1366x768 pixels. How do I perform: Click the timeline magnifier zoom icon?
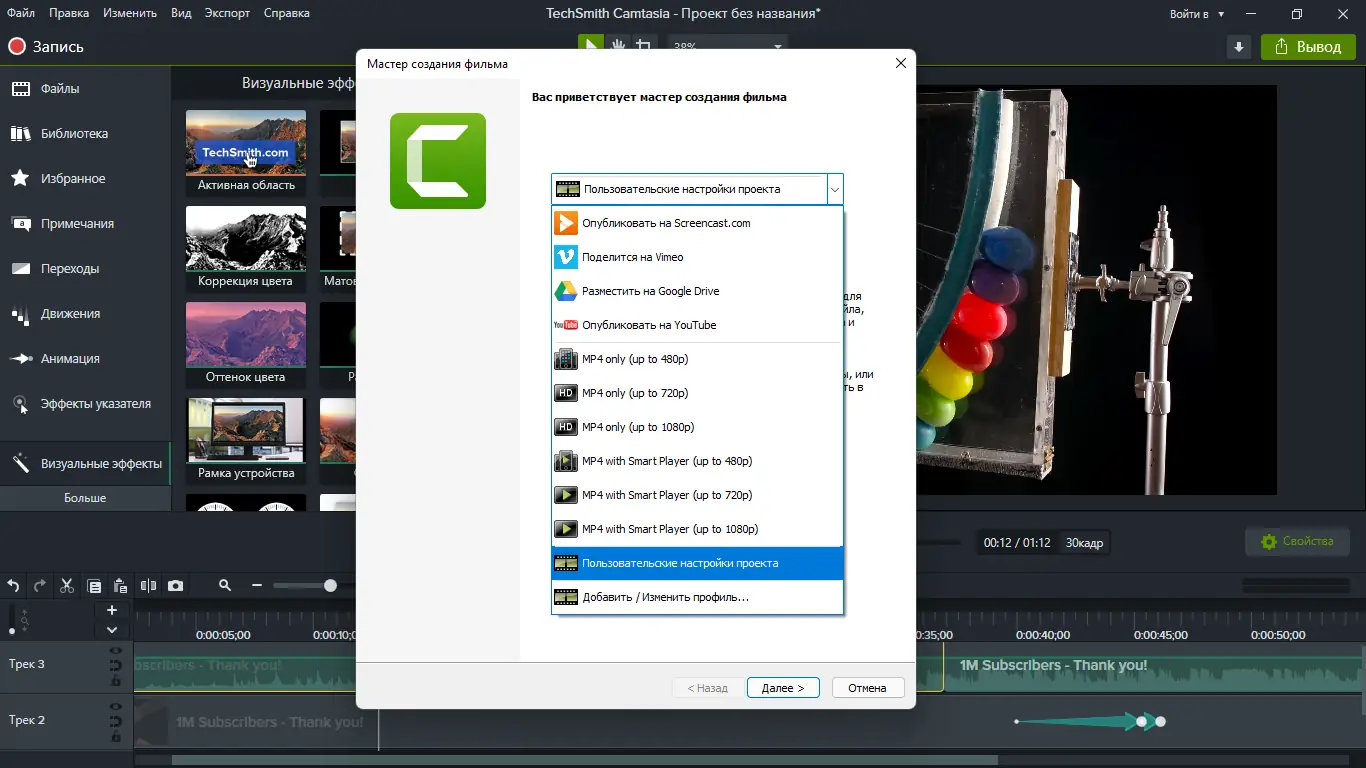[x=225, y=586]
